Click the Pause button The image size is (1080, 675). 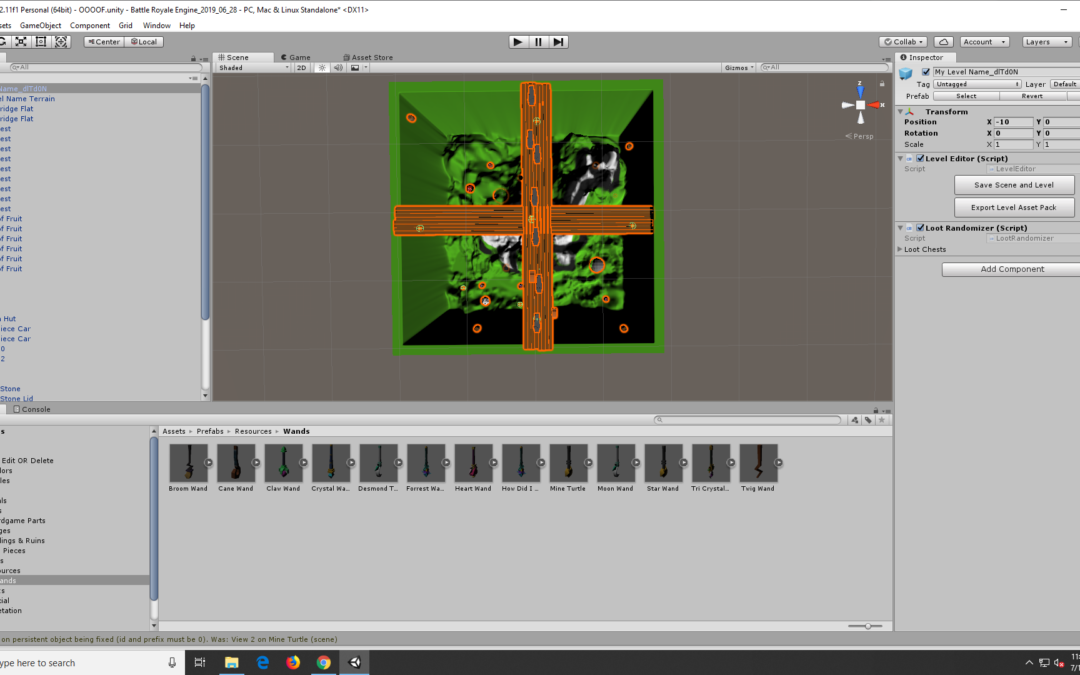tap(538, 42)
